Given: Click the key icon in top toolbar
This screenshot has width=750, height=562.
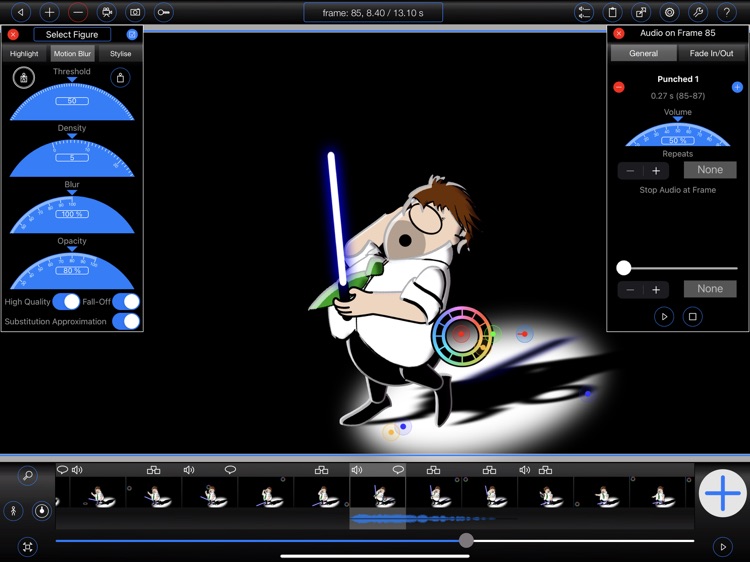Looking at the screenshot, I should click(x=164, y=12).
